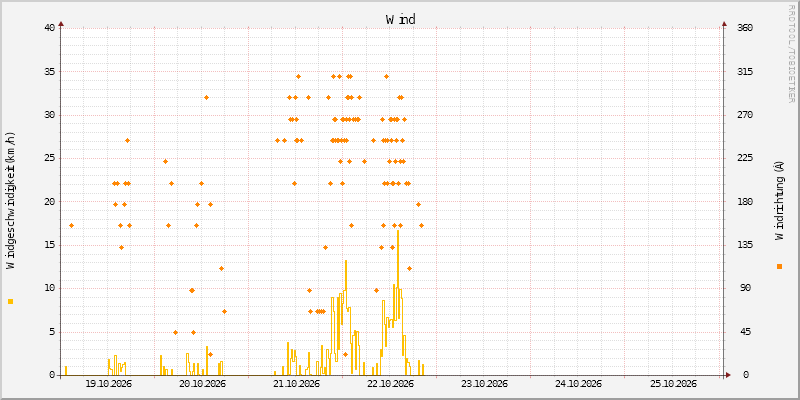800x400 pixels.
Task: Click the orange wind direction legend square
Action: click(x=779, y=266)
